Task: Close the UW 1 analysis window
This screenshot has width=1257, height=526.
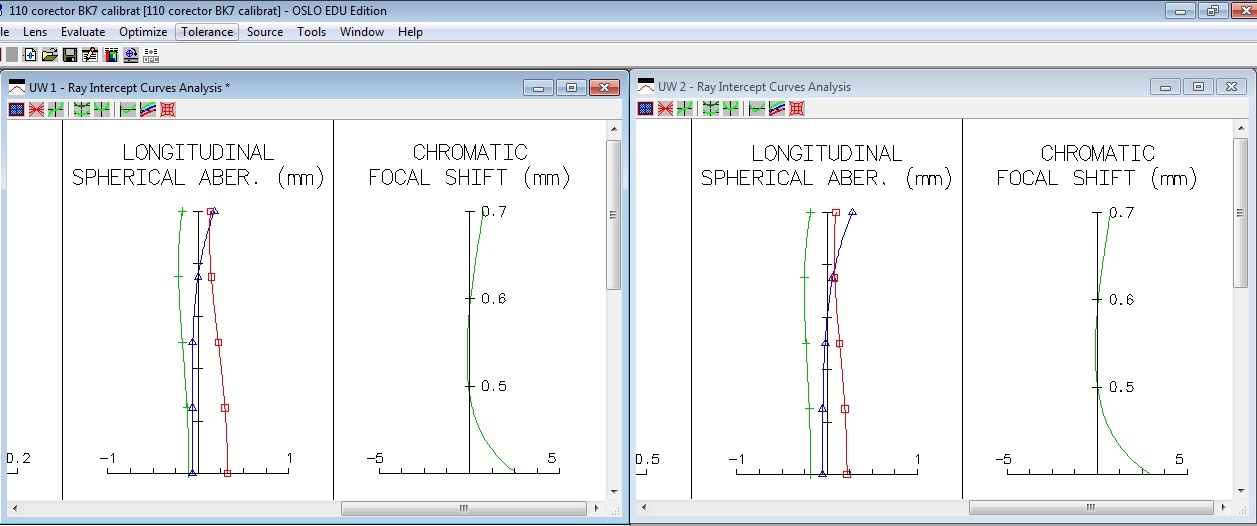Action: tap(604, 88)
